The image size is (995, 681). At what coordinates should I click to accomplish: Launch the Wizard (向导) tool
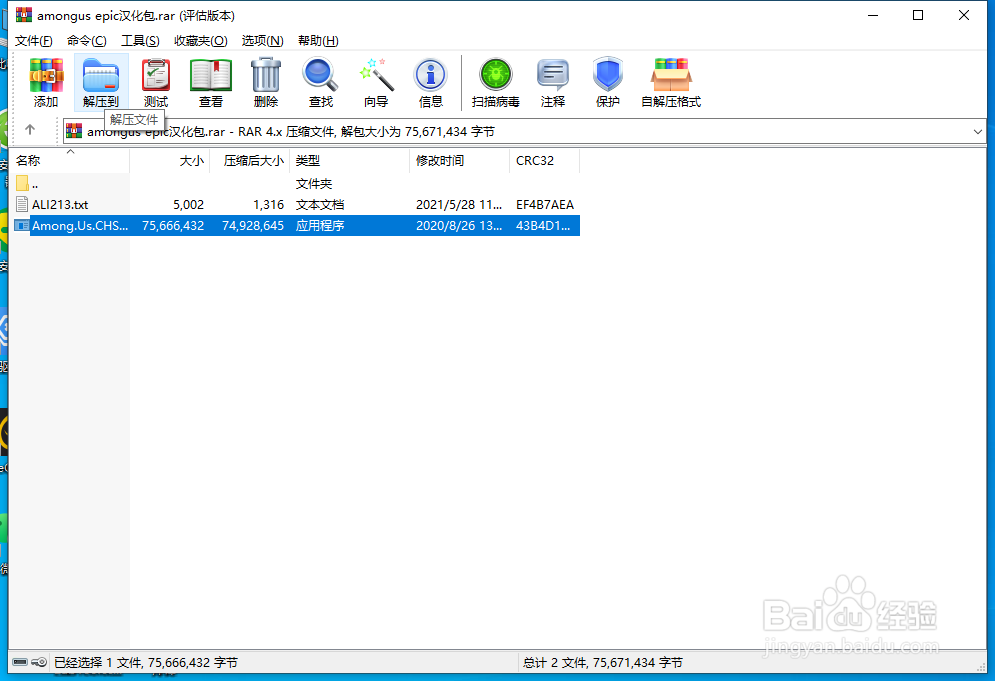pyautogui.click(x=376, y=83)
